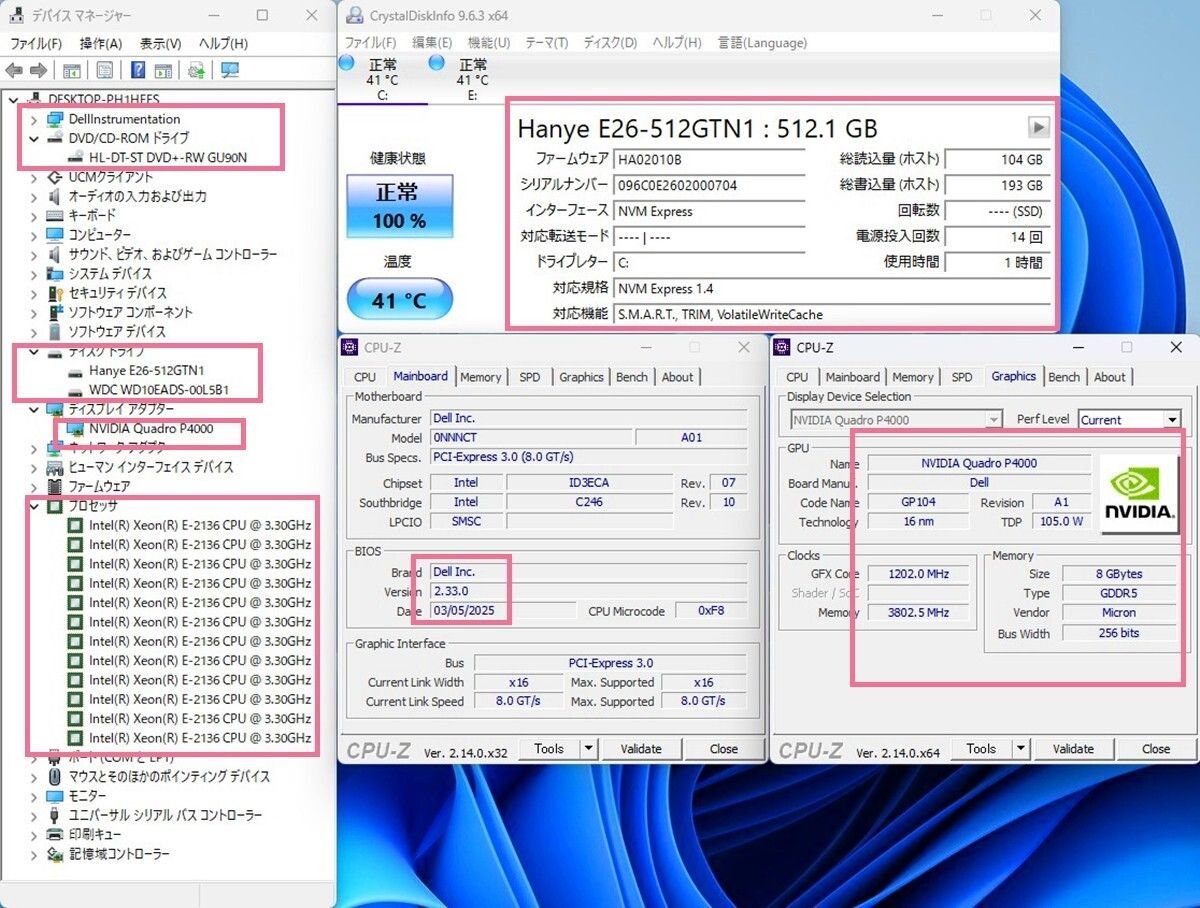This screenshot has width=1200, height=908.
Task: Click the update driver gear icon in toolbar
Action: pyautogui.click(x=197, y=70)
